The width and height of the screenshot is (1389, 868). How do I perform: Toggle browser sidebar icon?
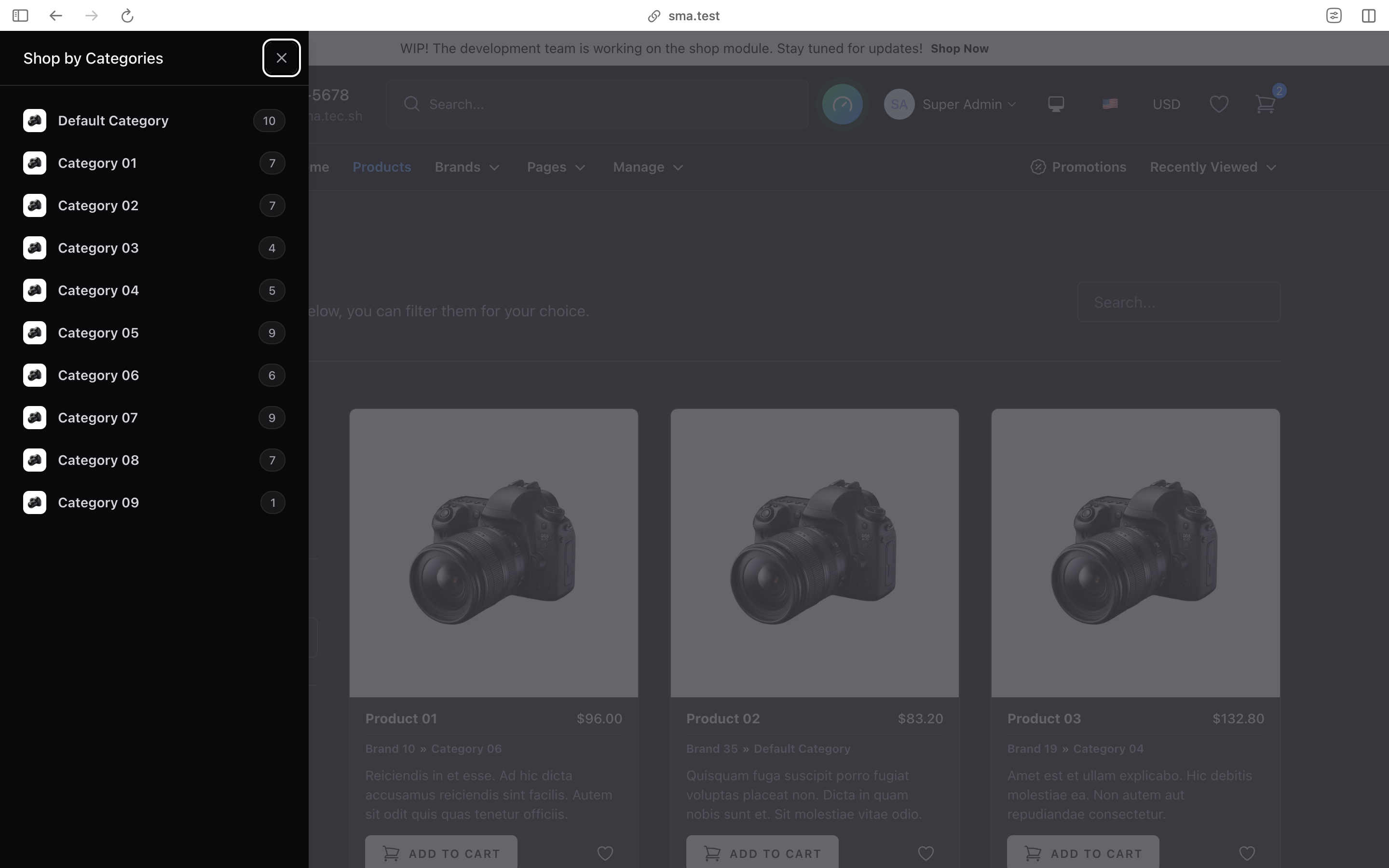tap(20, 15)
